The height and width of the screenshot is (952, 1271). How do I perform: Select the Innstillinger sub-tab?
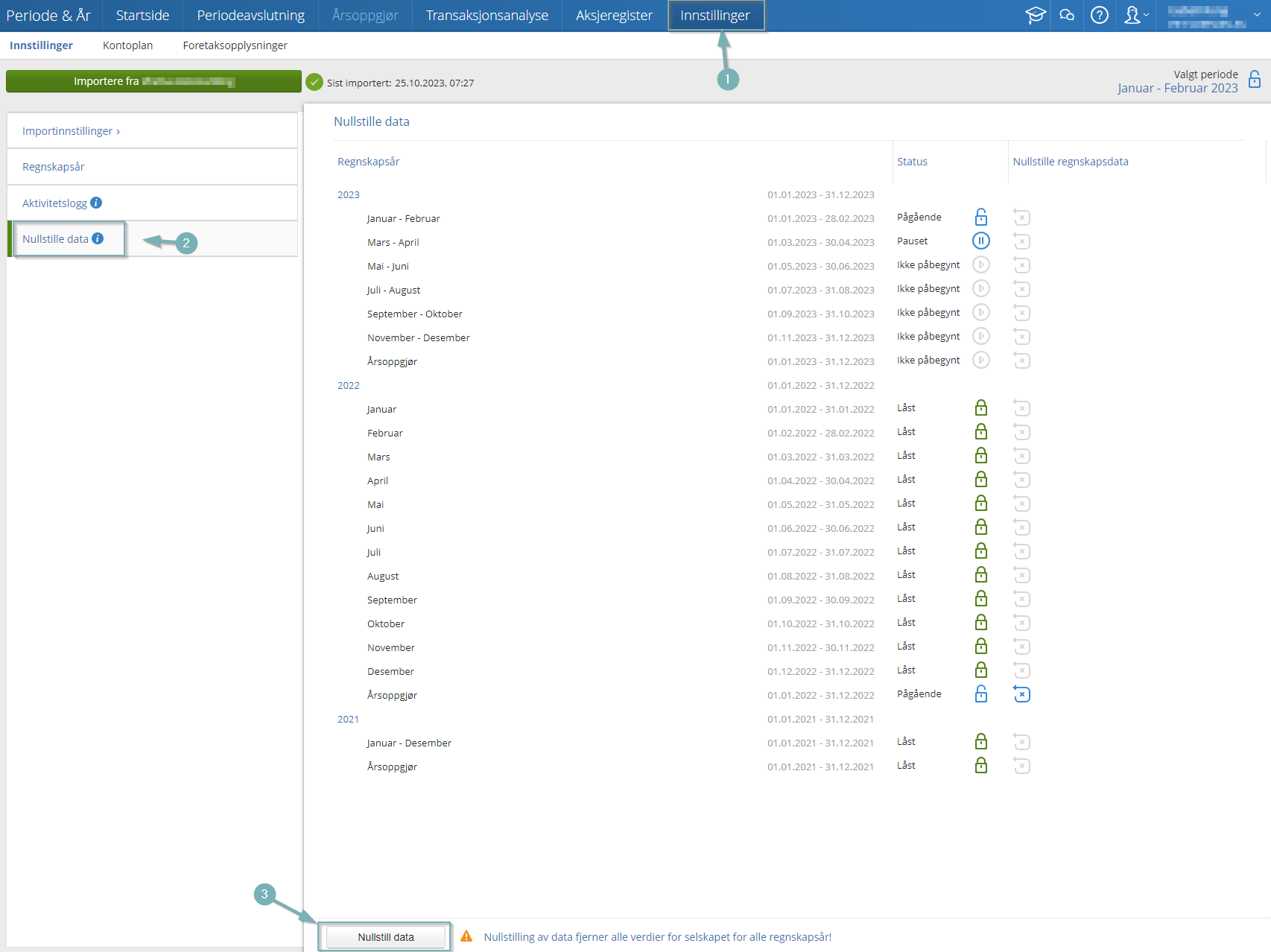[41, 45]
